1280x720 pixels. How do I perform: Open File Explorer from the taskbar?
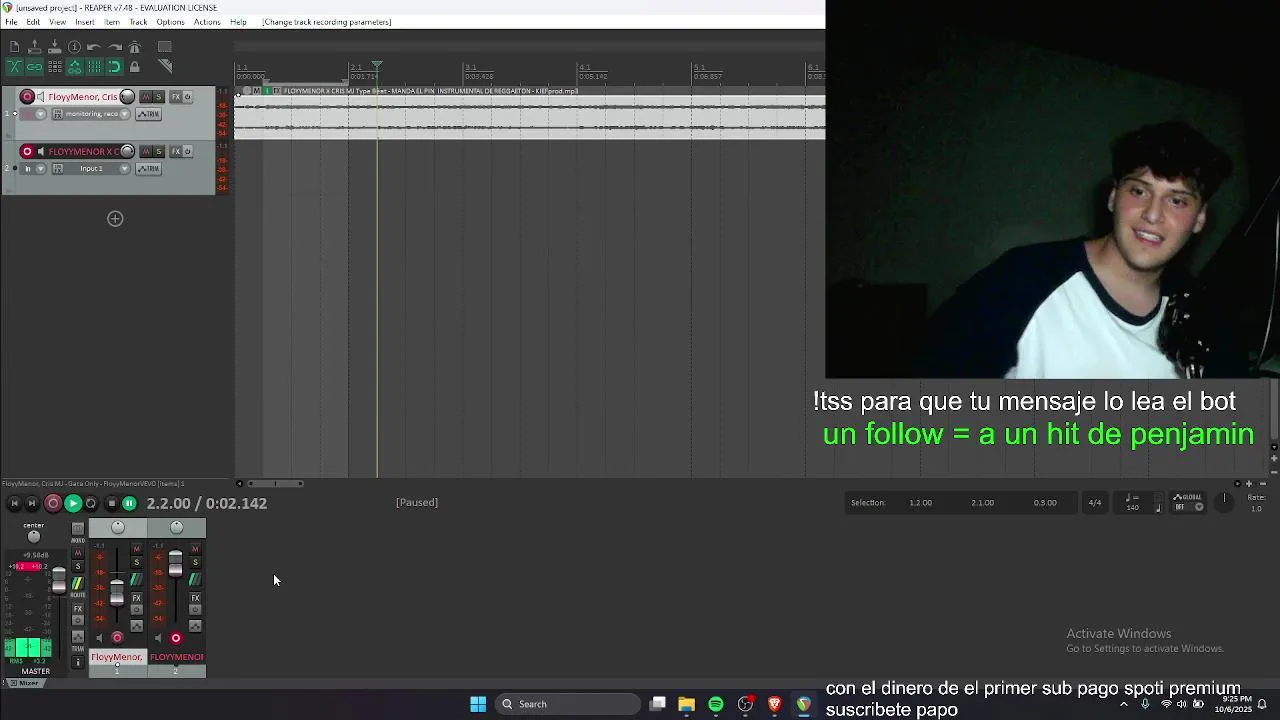coord(686,704)
